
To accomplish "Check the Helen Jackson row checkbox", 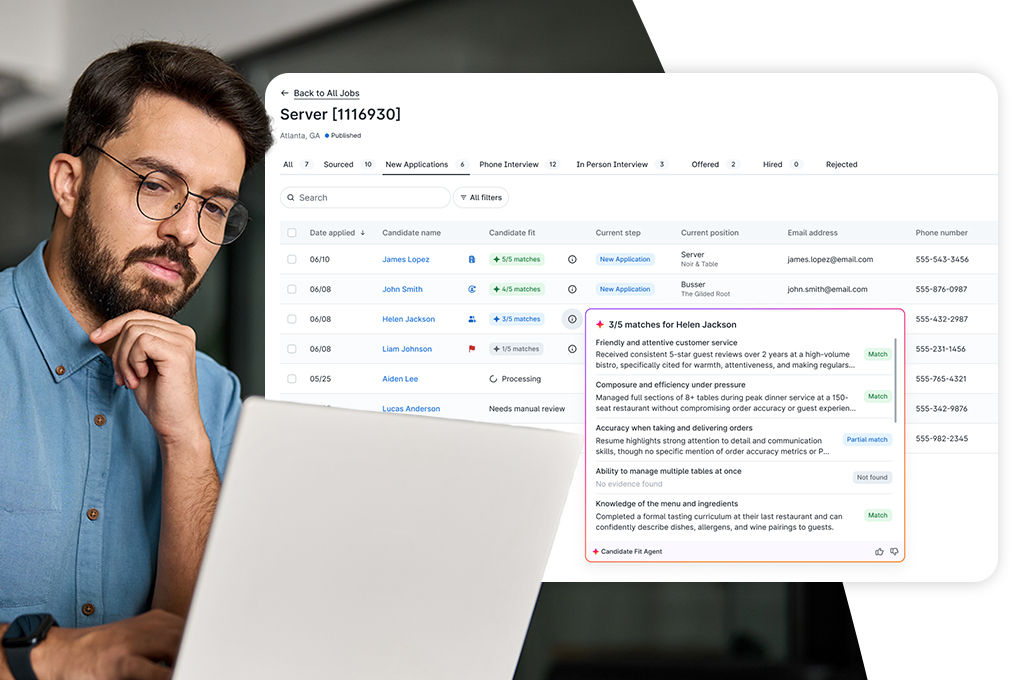I will coord(291,320).
